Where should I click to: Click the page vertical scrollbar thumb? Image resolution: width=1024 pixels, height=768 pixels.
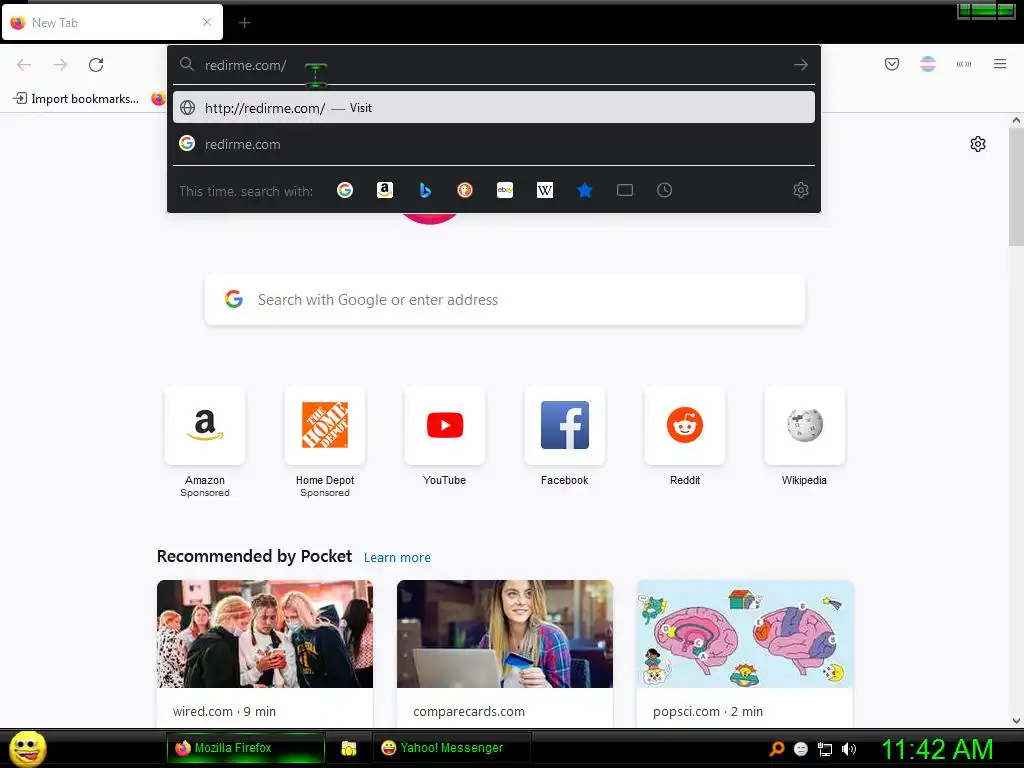pyautogui.click(x=1016, y=187)
